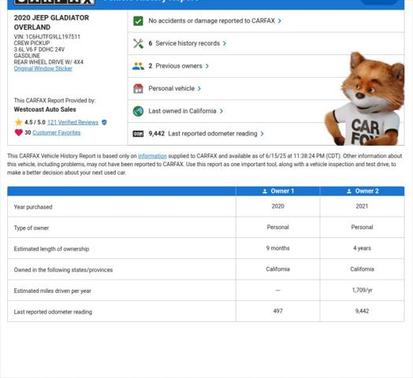Click the CARFAX fox mascot image
The image size is (413, 378).
click(365, 99)
